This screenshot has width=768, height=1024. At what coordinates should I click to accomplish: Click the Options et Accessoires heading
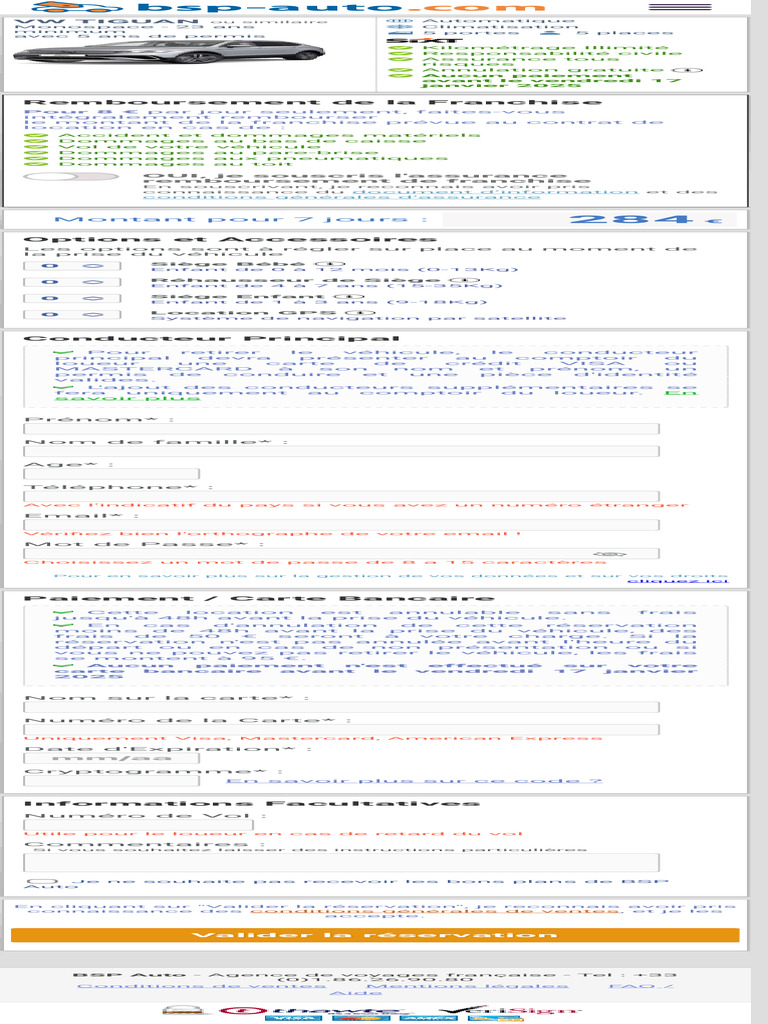(230, 239)
